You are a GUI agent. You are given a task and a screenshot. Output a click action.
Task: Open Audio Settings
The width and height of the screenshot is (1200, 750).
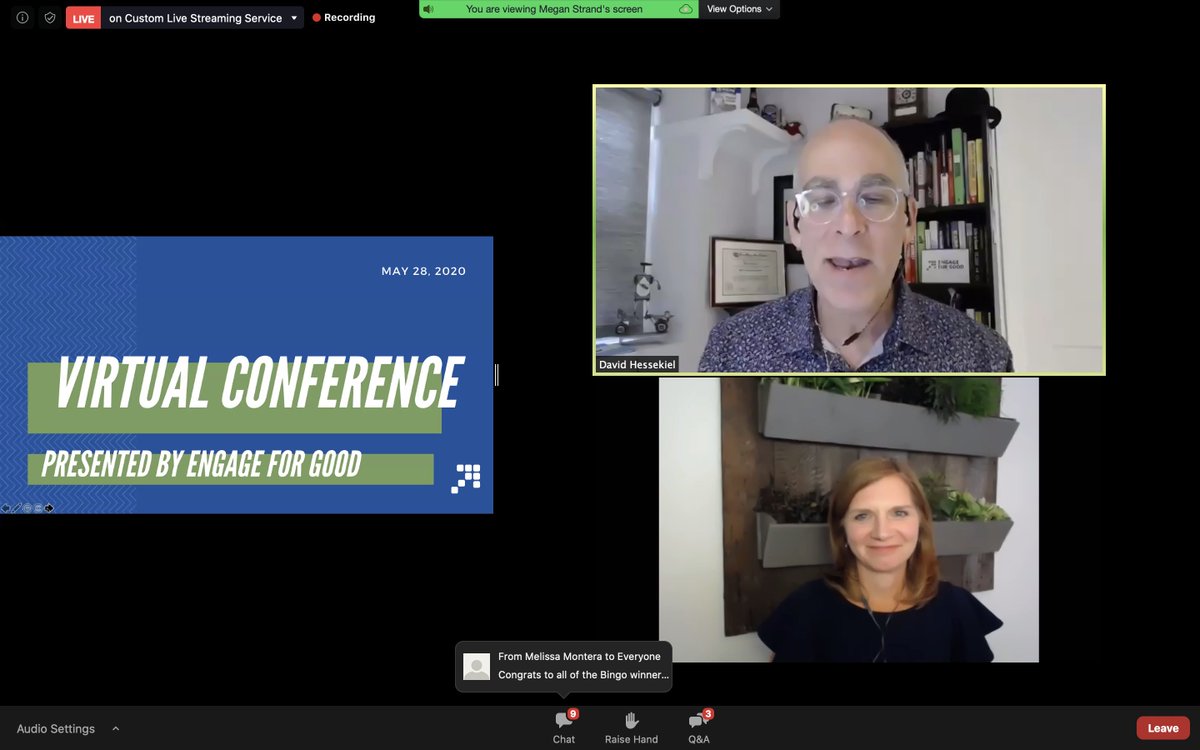56,729
